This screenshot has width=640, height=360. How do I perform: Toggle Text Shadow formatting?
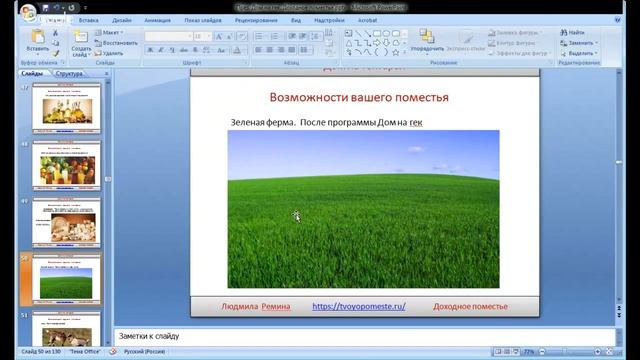195,50
